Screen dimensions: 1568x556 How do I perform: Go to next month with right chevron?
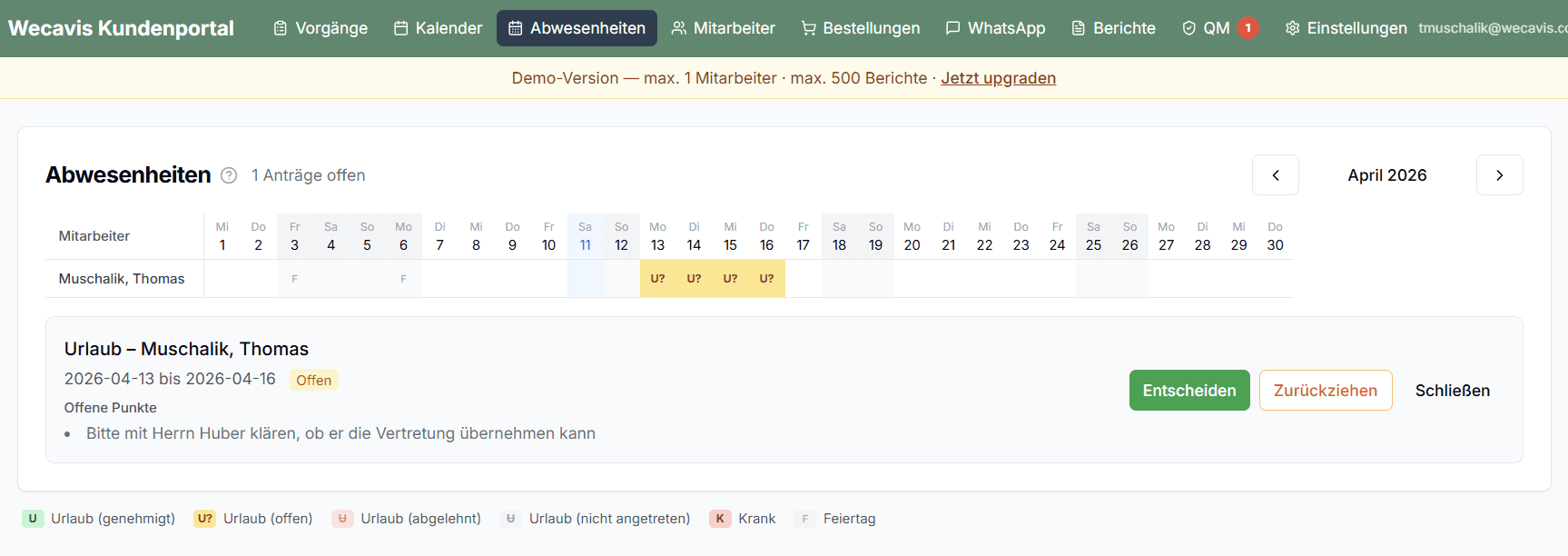(x=1499, y=175)
